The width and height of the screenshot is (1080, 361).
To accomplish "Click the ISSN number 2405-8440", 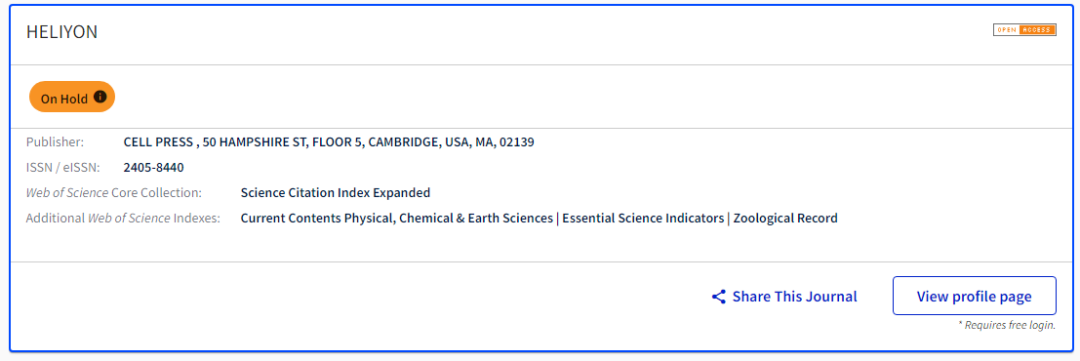I will pyautogui.click(x=154, y=167).
